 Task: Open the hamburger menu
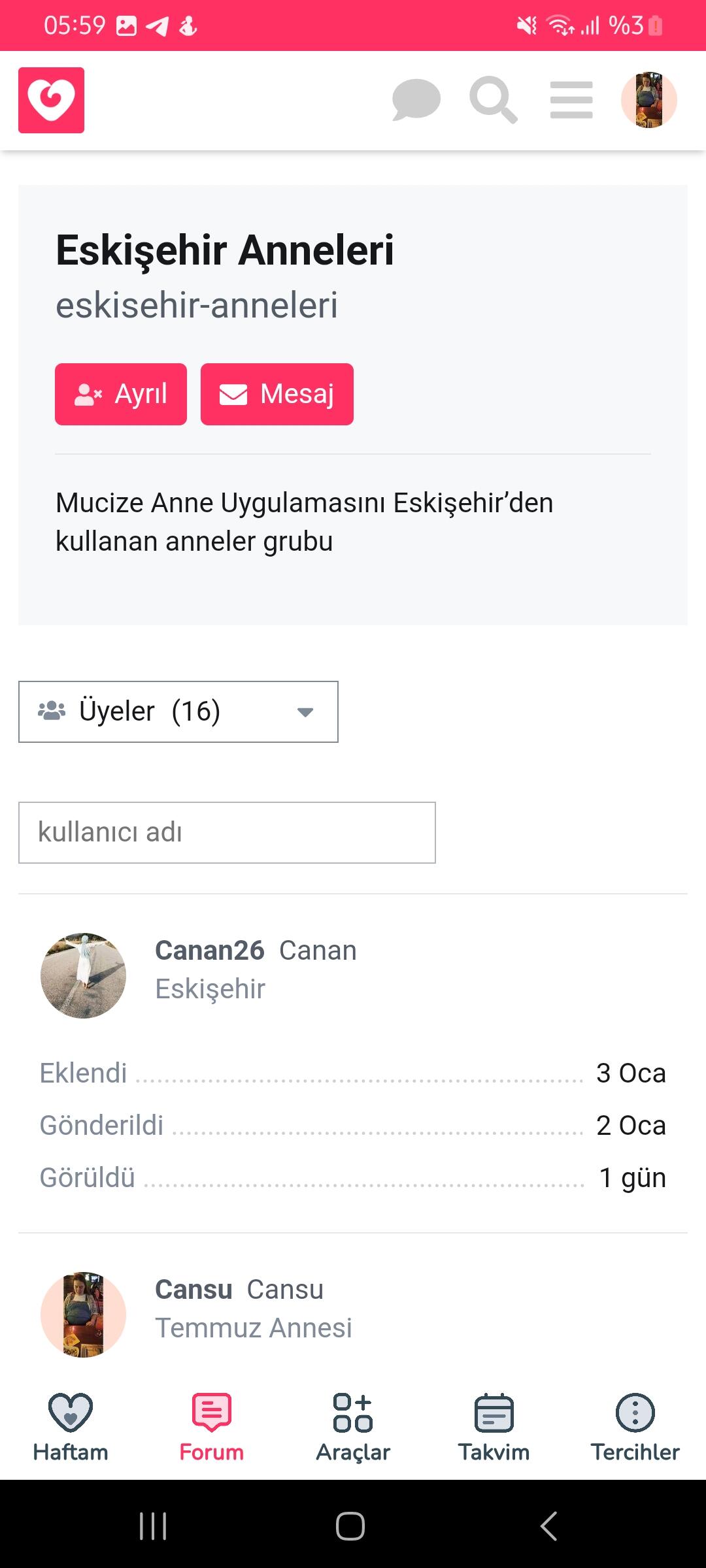click(x=571, y=100)
